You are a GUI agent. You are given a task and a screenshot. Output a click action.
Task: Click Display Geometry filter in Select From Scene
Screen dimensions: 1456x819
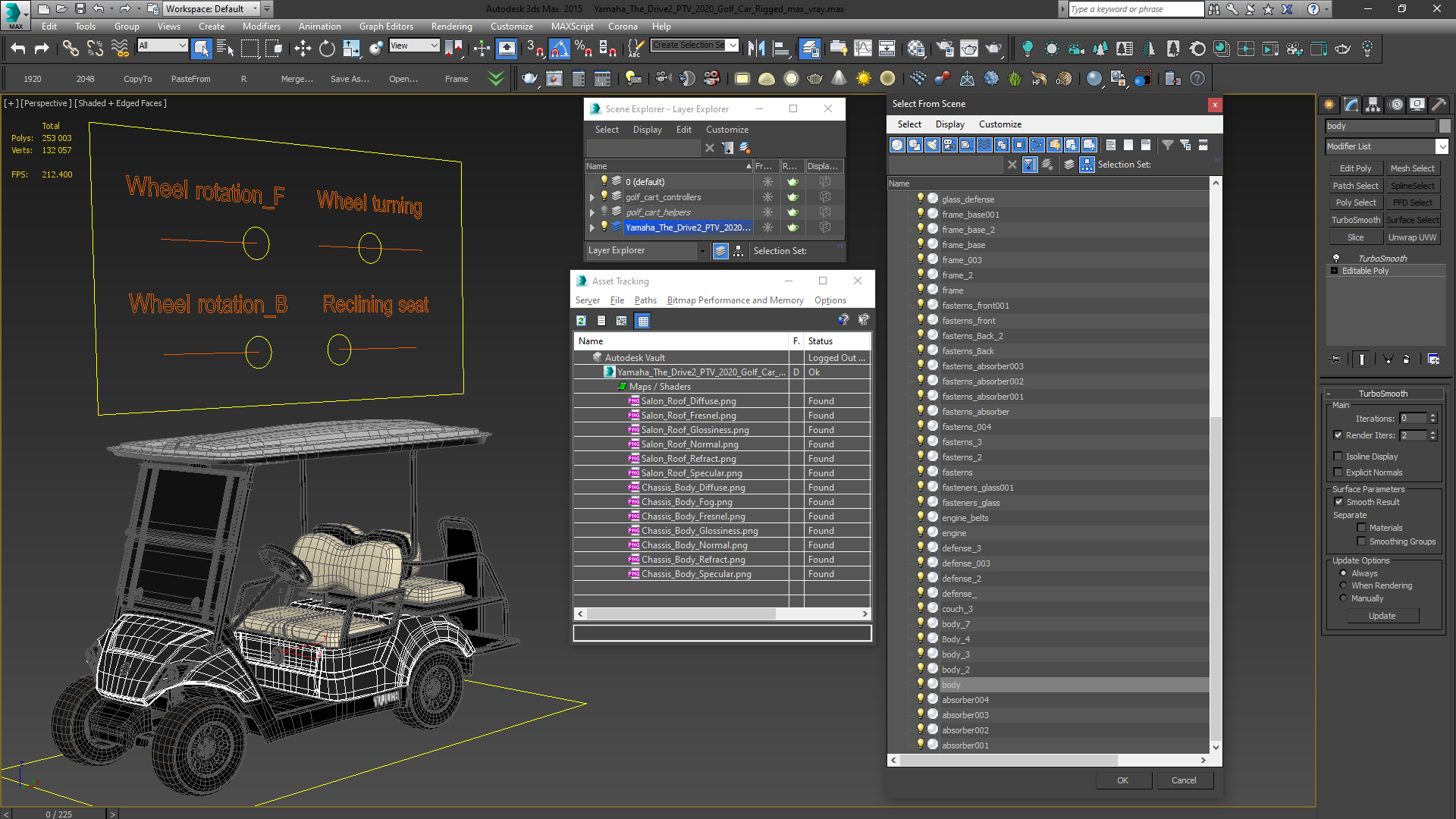(x=897, y=145)
